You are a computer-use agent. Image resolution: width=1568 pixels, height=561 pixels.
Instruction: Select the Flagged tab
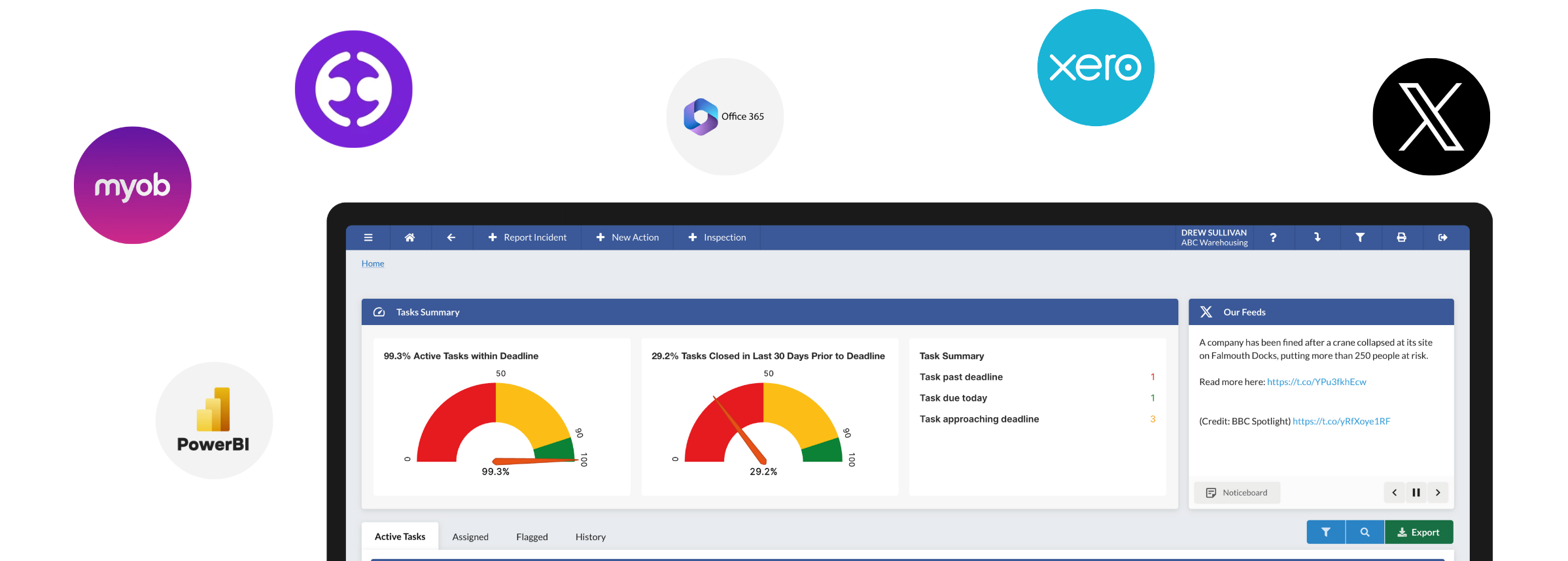click(x=532, y=537)
